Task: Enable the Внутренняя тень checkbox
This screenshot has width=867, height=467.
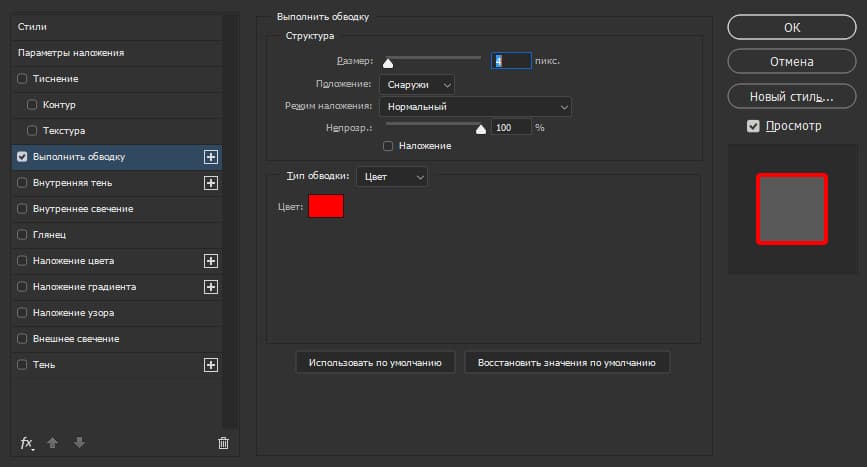Action: point(22,182)
